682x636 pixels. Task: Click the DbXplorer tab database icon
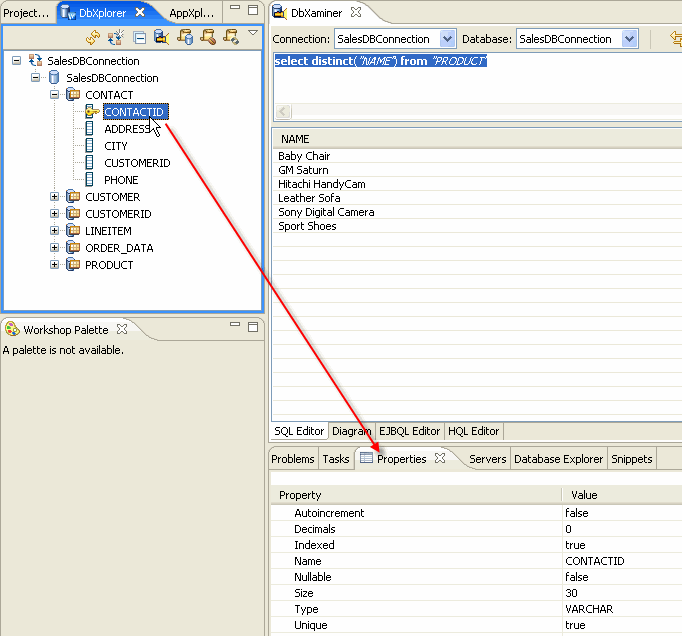point(68,12)
